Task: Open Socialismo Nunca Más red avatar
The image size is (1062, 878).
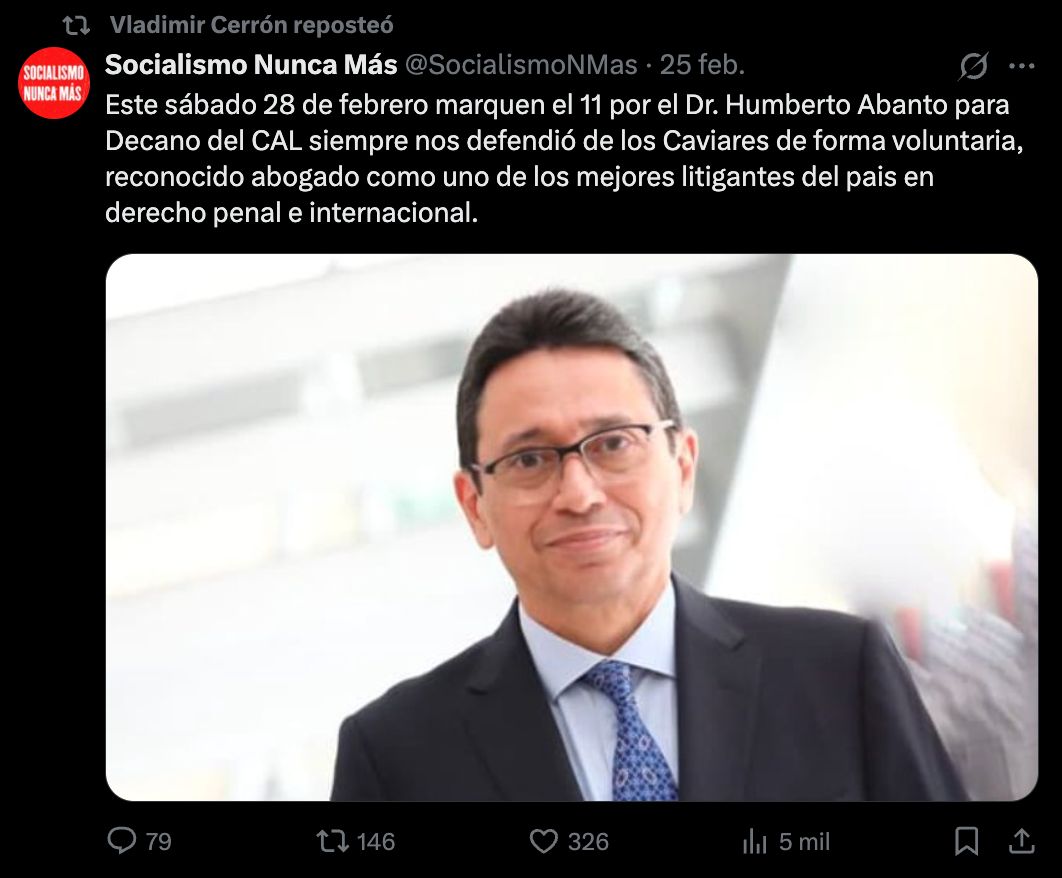Action: [54, 83]
